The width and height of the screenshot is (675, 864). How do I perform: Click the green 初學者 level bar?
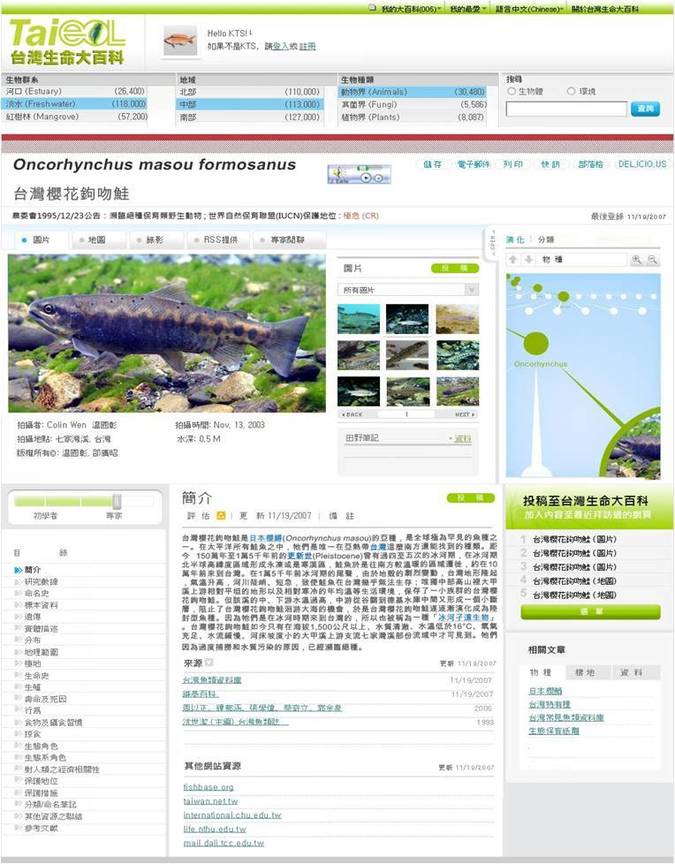coord(63,501)
